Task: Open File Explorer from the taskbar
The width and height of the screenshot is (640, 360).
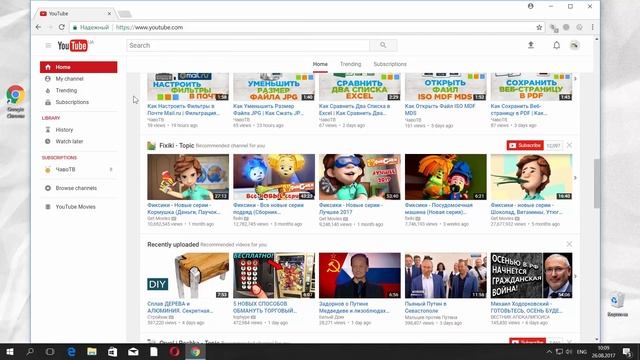Action: point(92,351)
